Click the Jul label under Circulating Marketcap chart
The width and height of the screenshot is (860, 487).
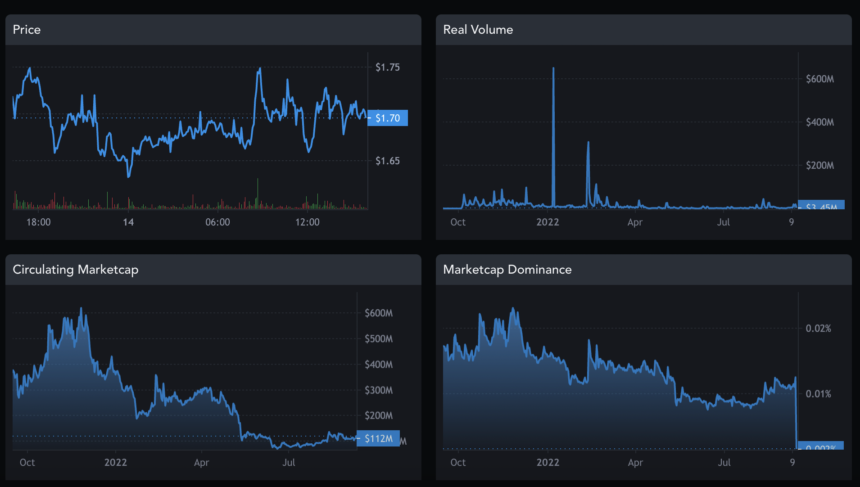pyautogui.click(x=289, y=462)
